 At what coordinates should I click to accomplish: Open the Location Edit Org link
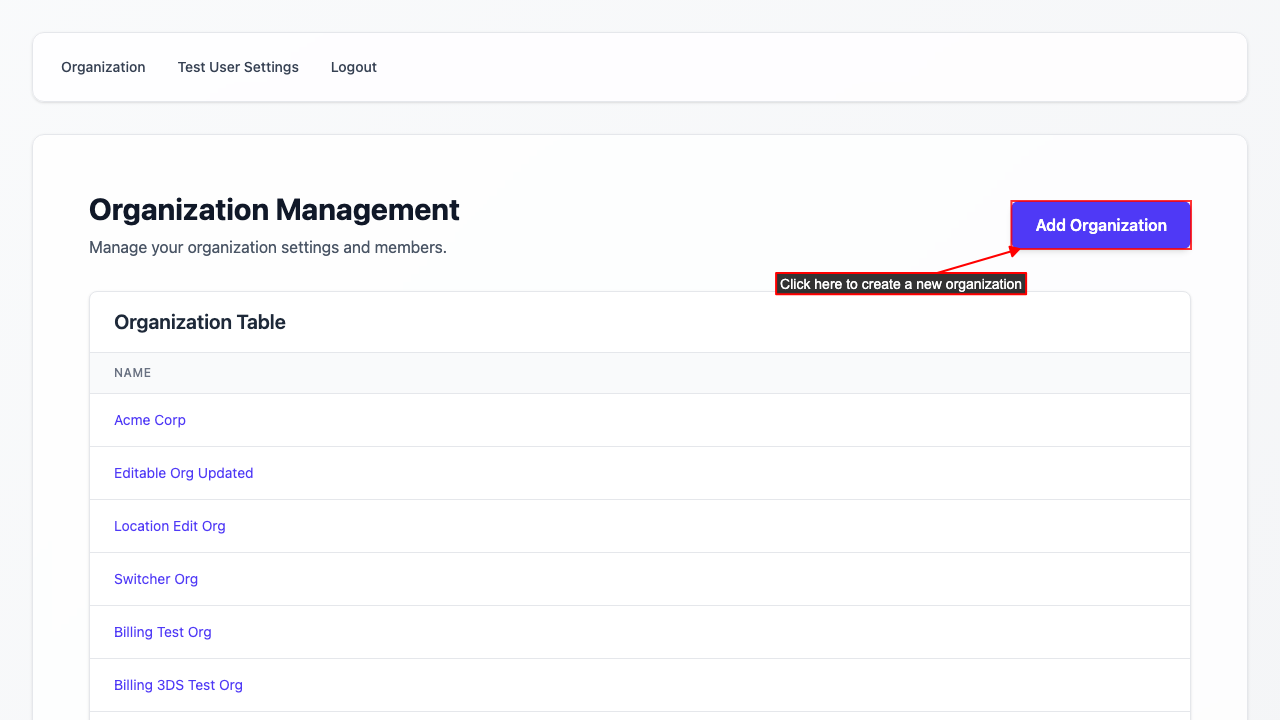169,526
